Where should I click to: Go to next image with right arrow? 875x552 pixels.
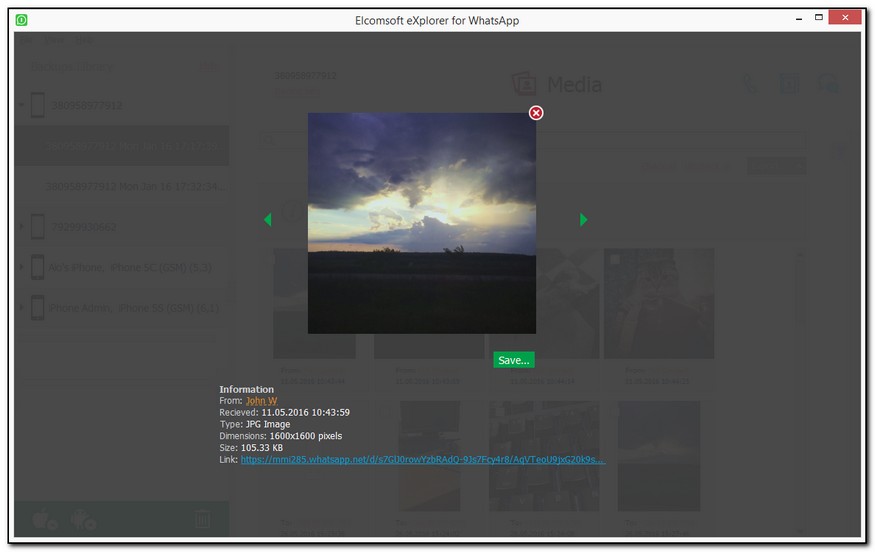coord(583,220)
